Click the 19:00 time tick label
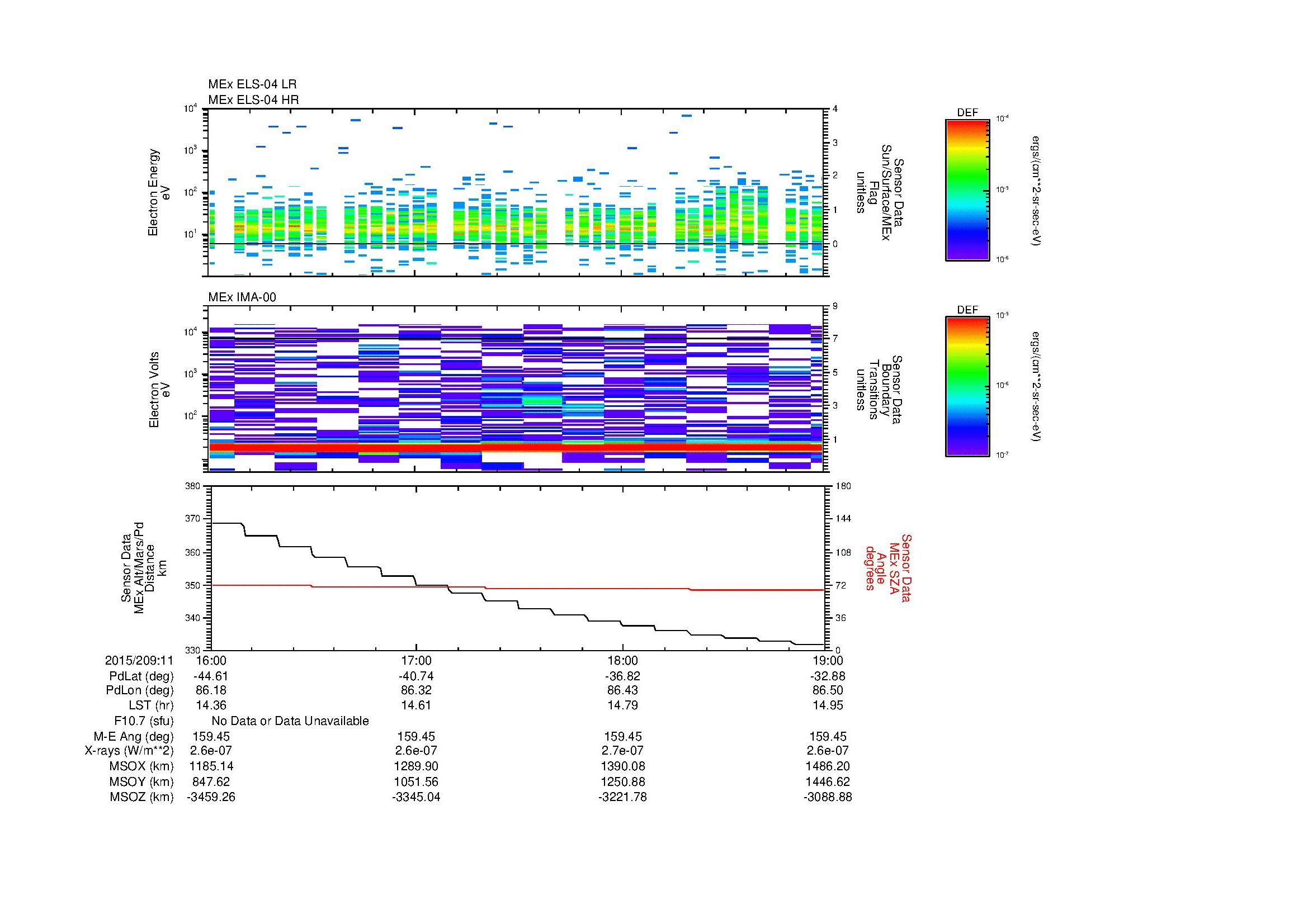The height and width of the screenshot is (924, 1308). pos(828,660)
